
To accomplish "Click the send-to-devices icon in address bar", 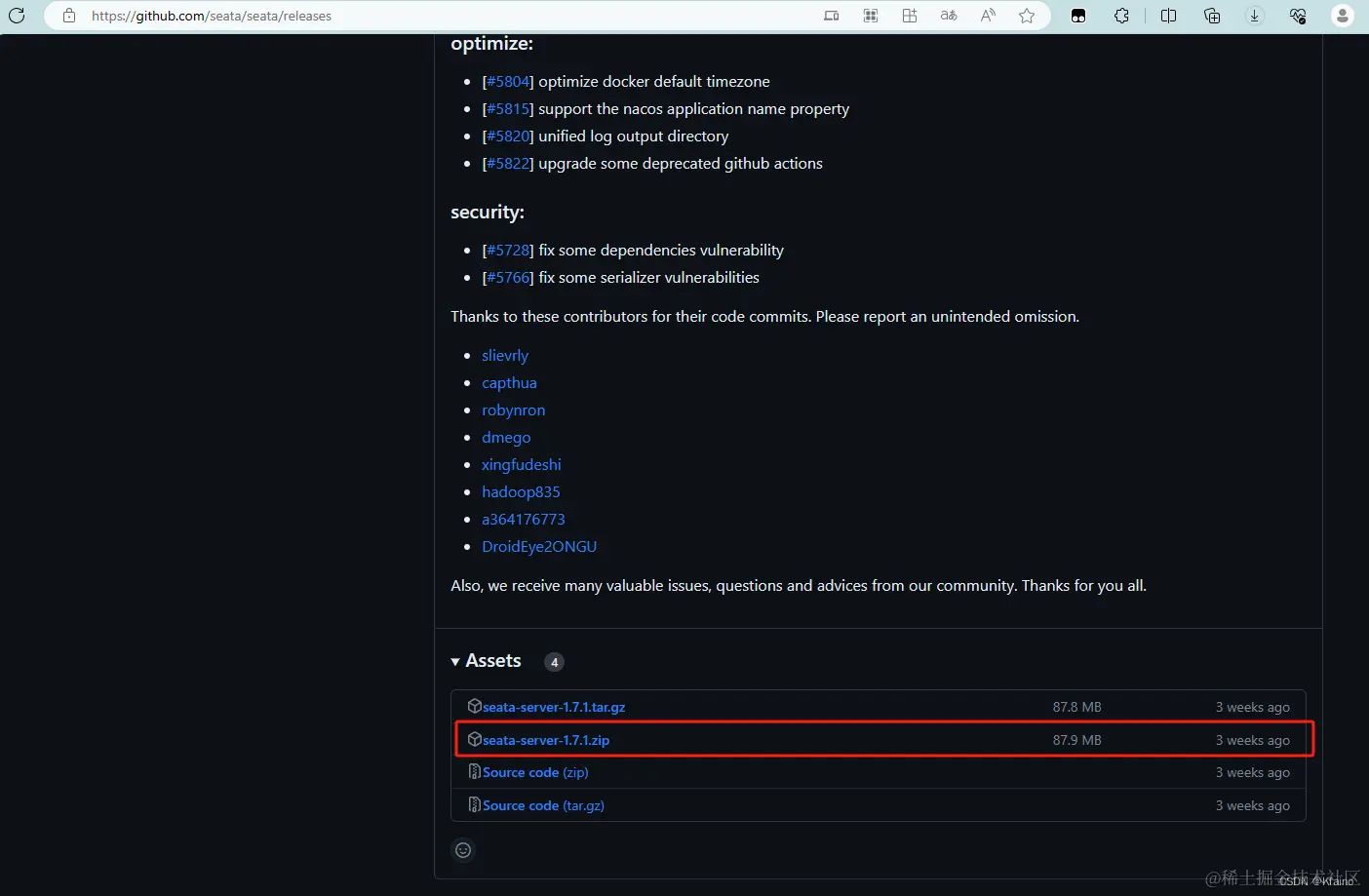I will click(x=832, y=16).
